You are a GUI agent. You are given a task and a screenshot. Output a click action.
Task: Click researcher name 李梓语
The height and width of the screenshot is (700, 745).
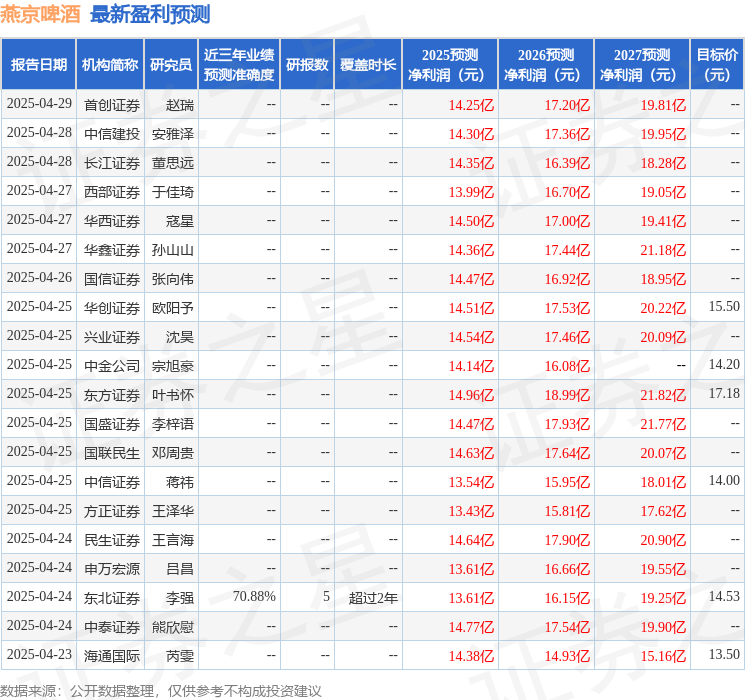(173, 424)
